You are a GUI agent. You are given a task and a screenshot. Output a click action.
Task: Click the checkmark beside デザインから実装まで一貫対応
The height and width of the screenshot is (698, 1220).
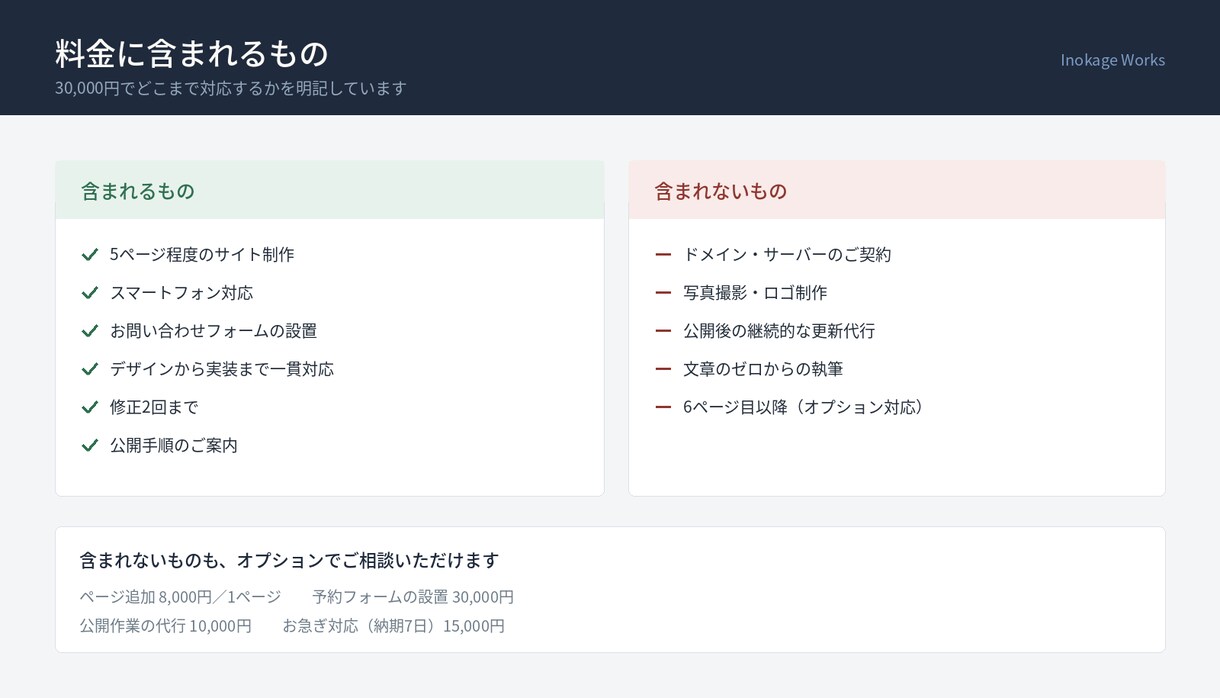(x=90, y=368)
